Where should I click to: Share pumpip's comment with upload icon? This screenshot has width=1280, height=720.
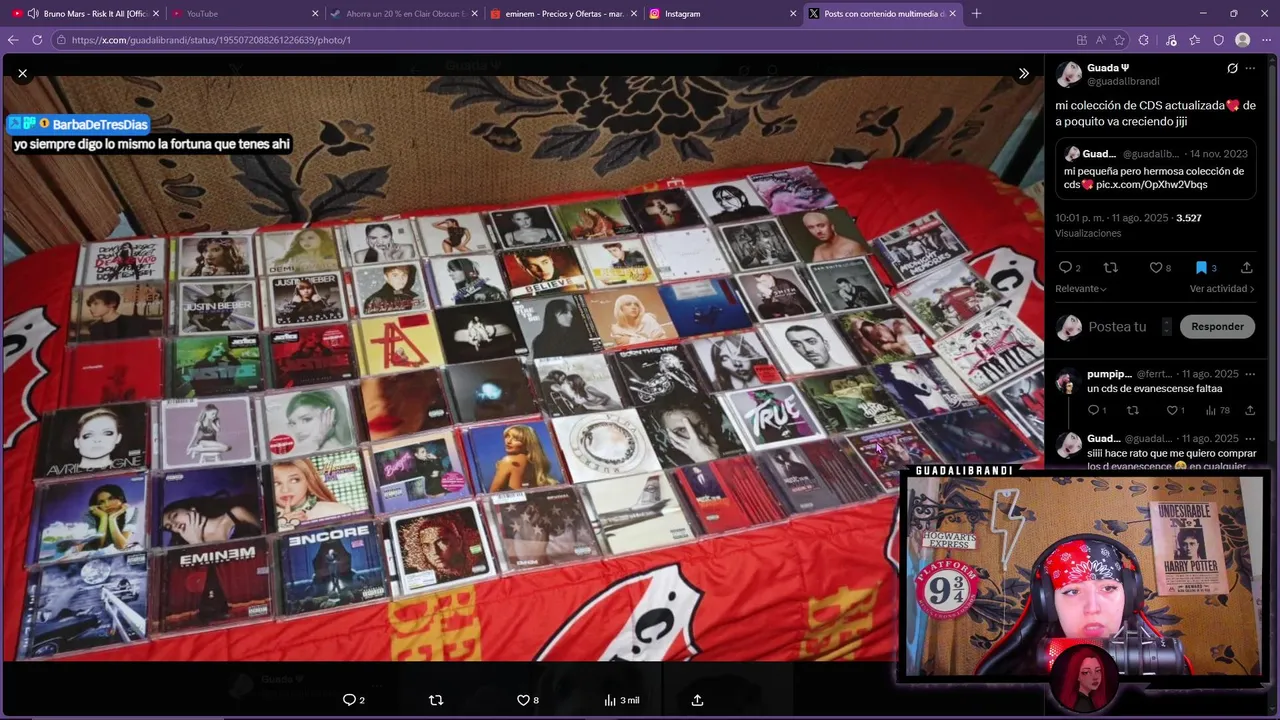1250,410
